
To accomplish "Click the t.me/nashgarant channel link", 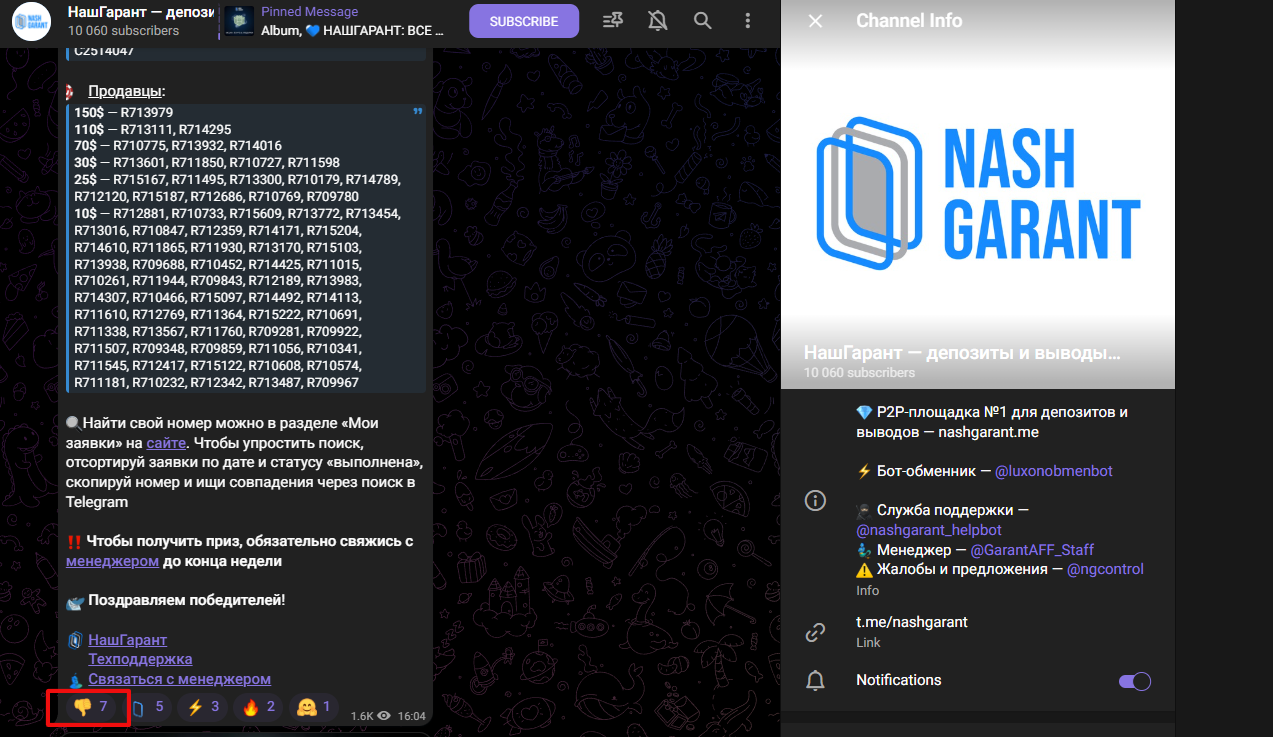I will tap(911, 622).
